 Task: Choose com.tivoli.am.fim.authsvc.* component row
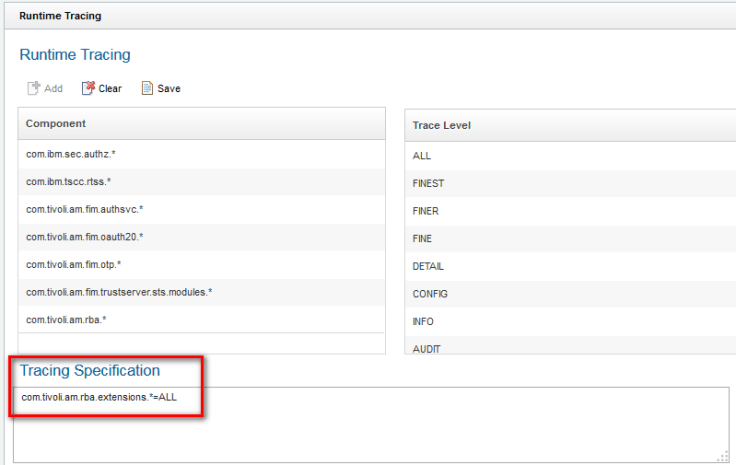point(84,209)
